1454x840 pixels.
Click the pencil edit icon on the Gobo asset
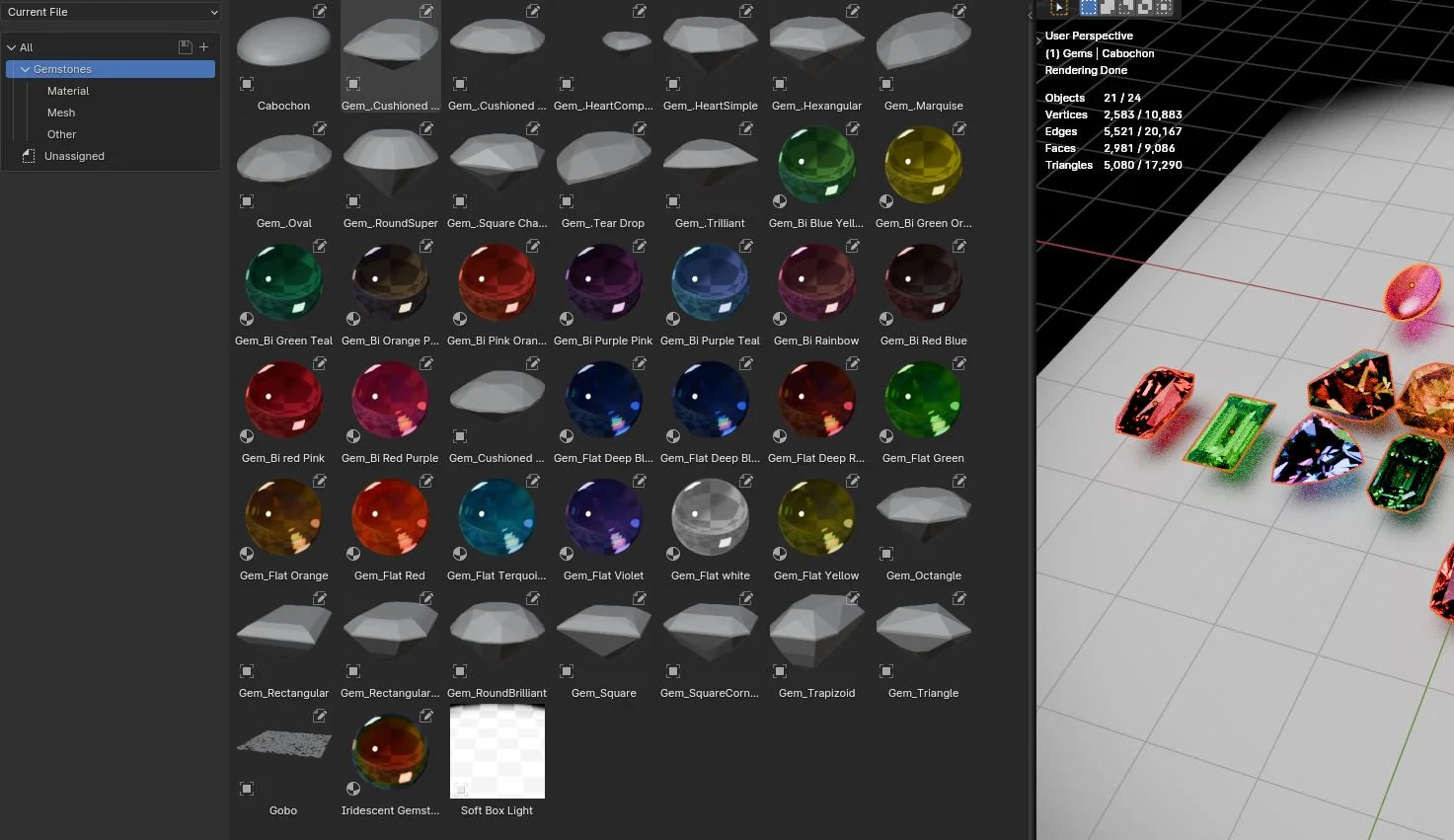pos(319,716)
